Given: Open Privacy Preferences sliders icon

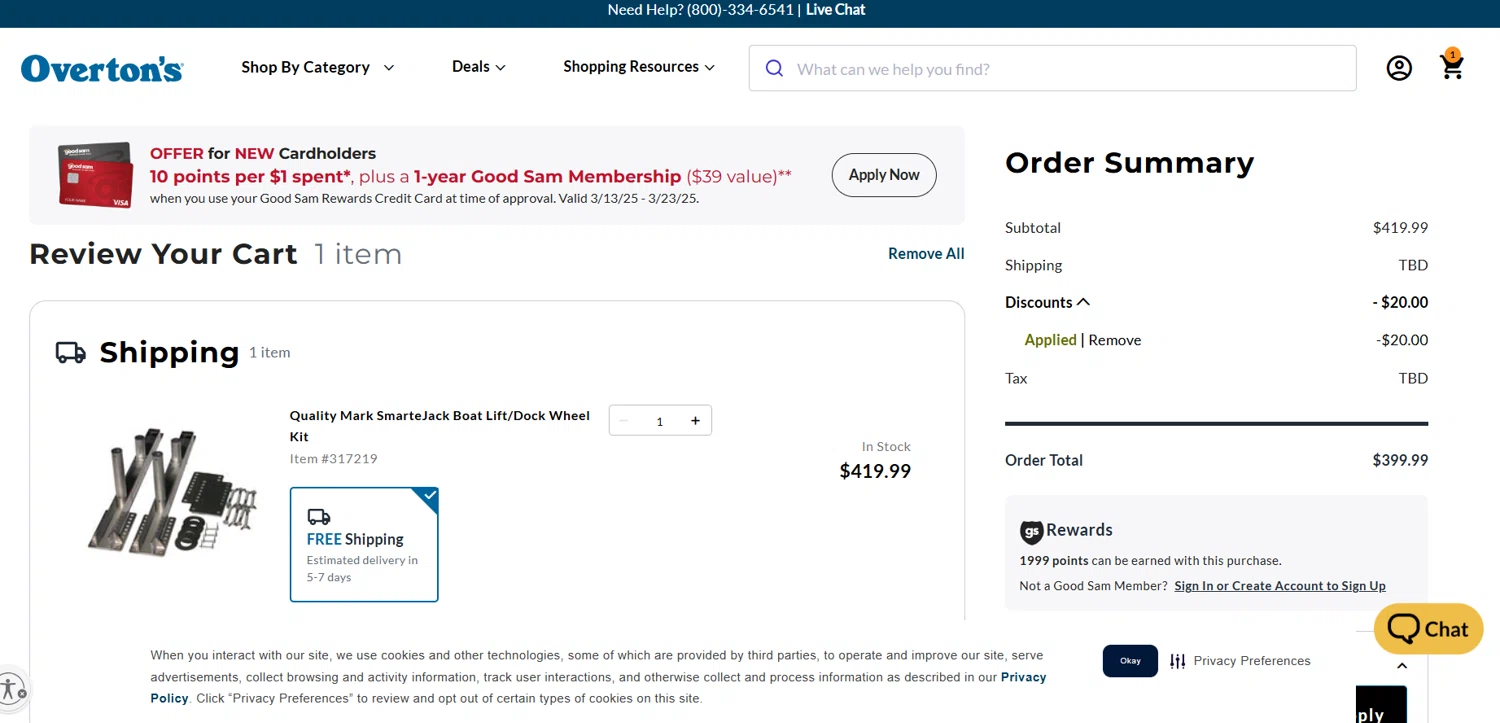Looking at the screenshot, I should tap(1178, 661).
